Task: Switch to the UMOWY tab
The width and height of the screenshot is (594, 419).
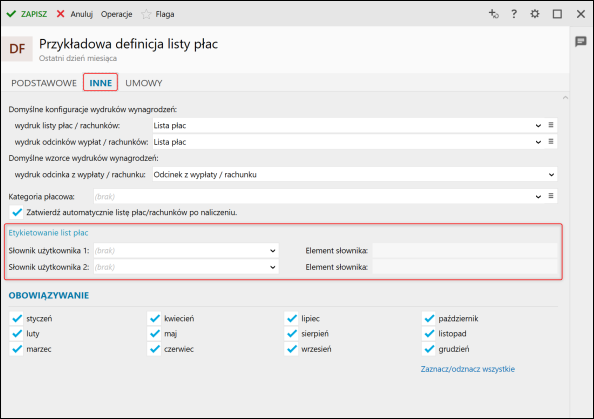Action: click(144, 83)
